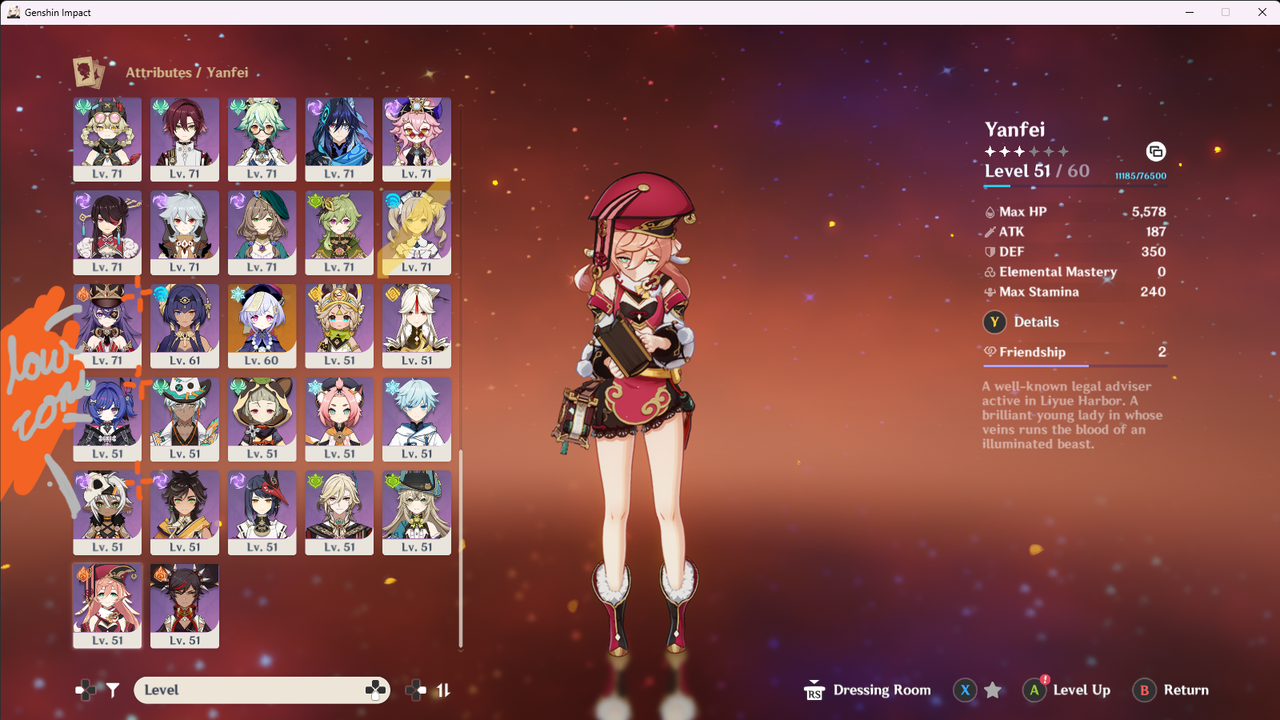1280x720 pixels.
Task: Select Heizou's portrait with dark red hair
Action: coord(184,139)
